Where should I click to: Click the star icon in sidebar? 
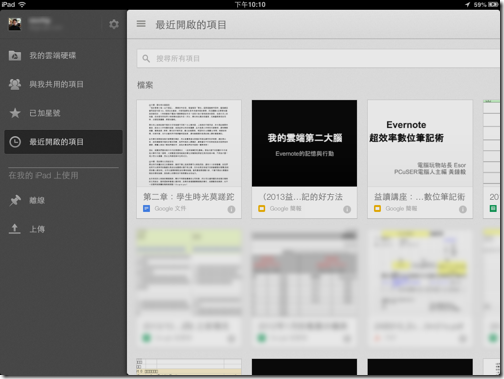(x=15, y=113)
